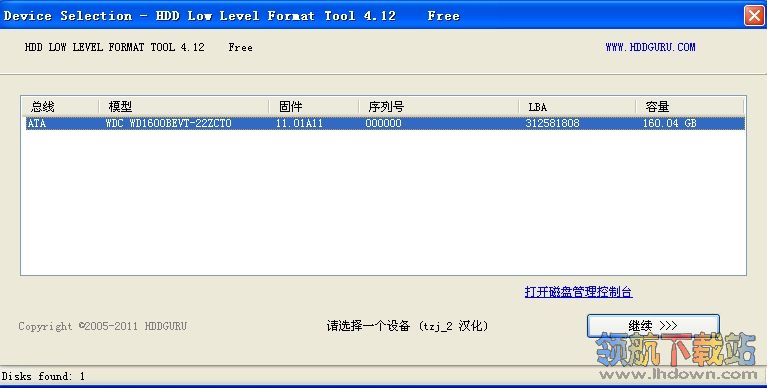Click the 继续 >>> button

coord(653,326)
